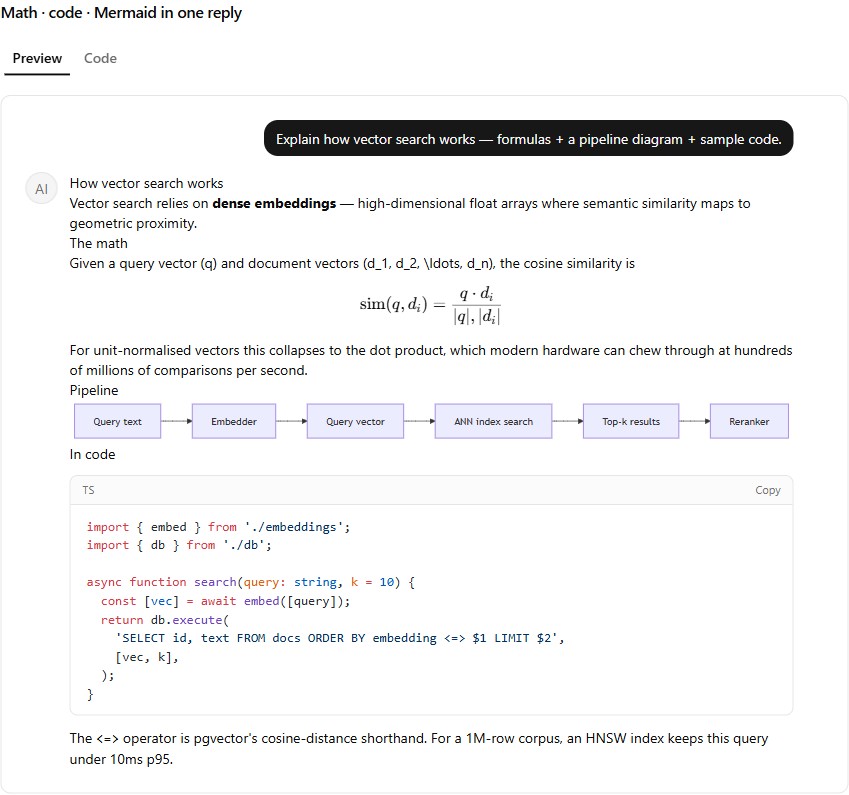
Task: Click 'The math' heading
Action: tap(99, 244)
